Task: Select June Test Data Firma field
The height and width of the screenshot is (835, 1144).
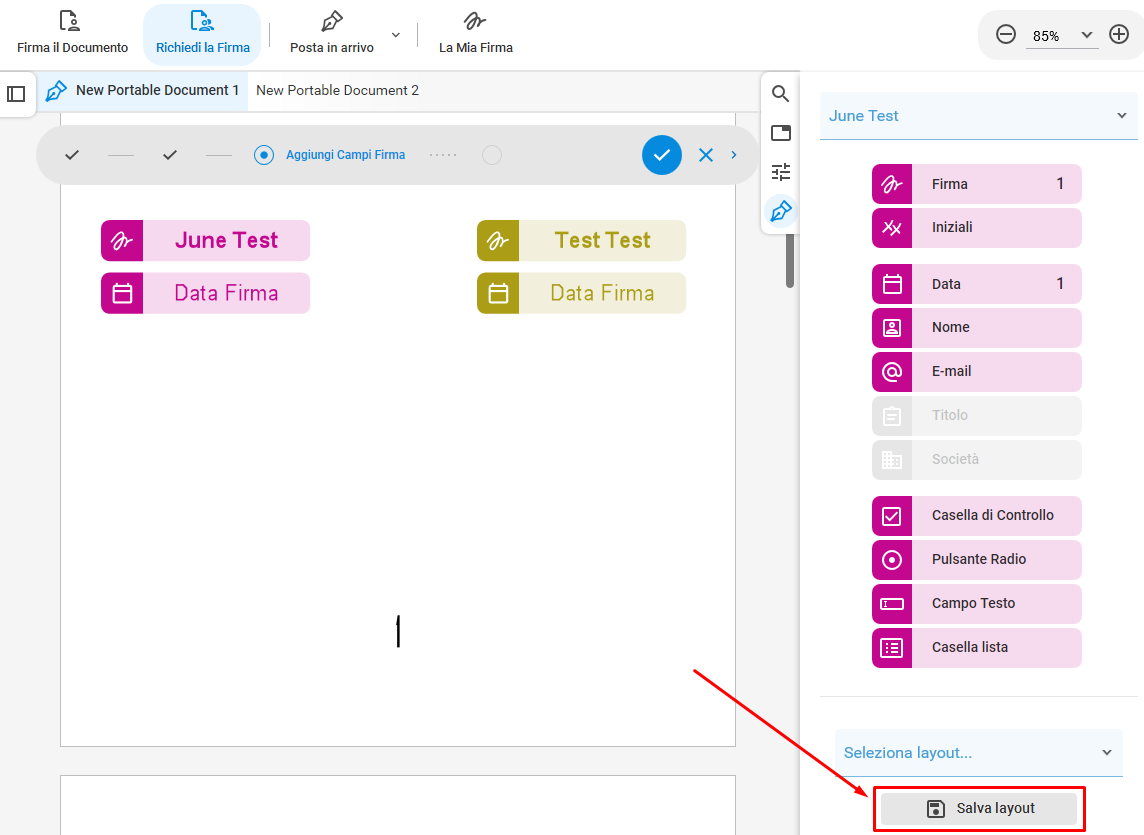Action: (x=205, y=293)
